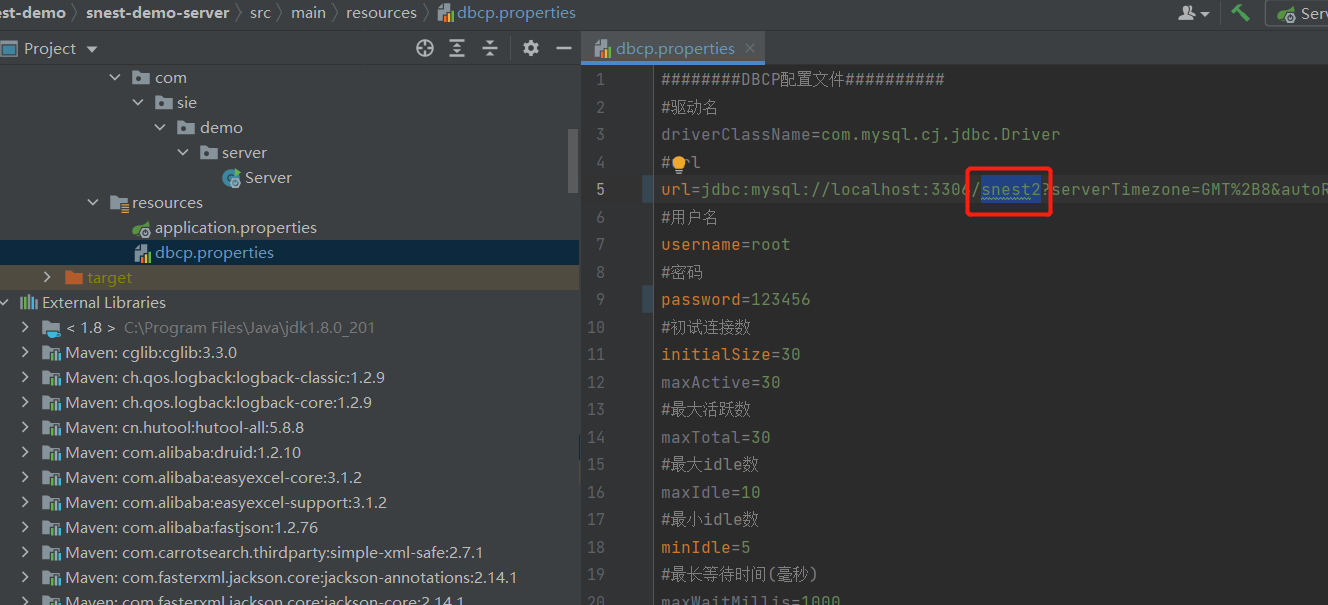Select the Server class file
The image size is (1328, 605).
pyautogui.click(x=267, y=177)
